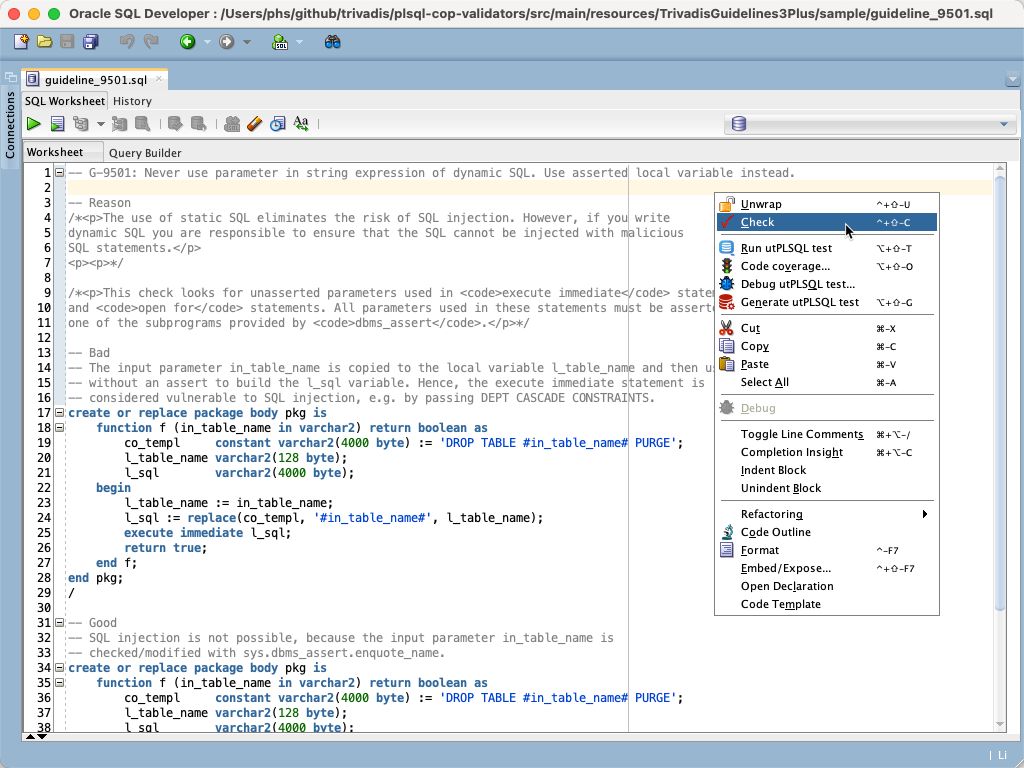This screenshot has height=768, width=1024.
Task: Click the Redo arrow icon
Action: [151, 42]
